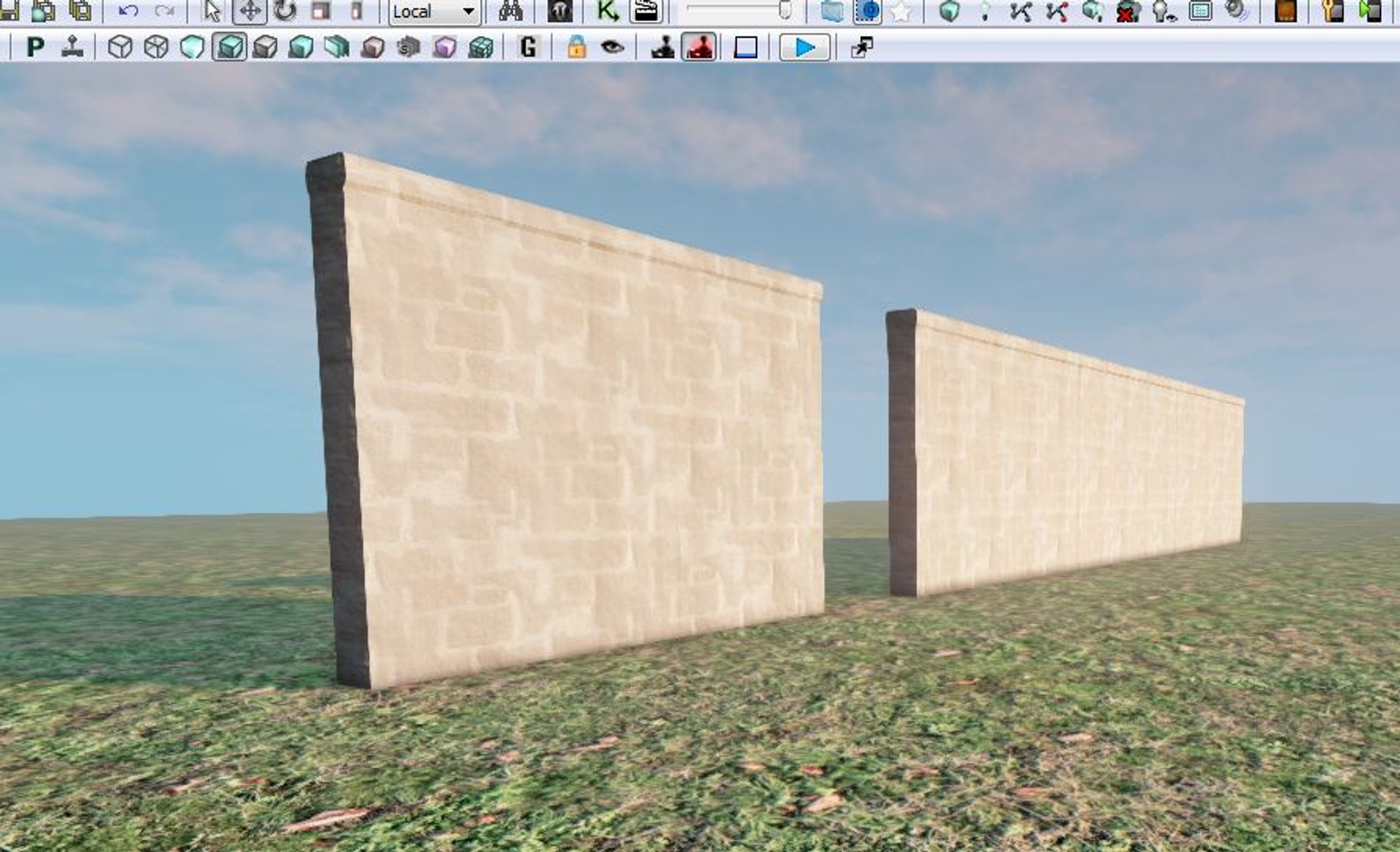This screenshot has height=852, width=1400.
Task: Switch viewport to brush wireframe mode
Action: coord(120,47)
